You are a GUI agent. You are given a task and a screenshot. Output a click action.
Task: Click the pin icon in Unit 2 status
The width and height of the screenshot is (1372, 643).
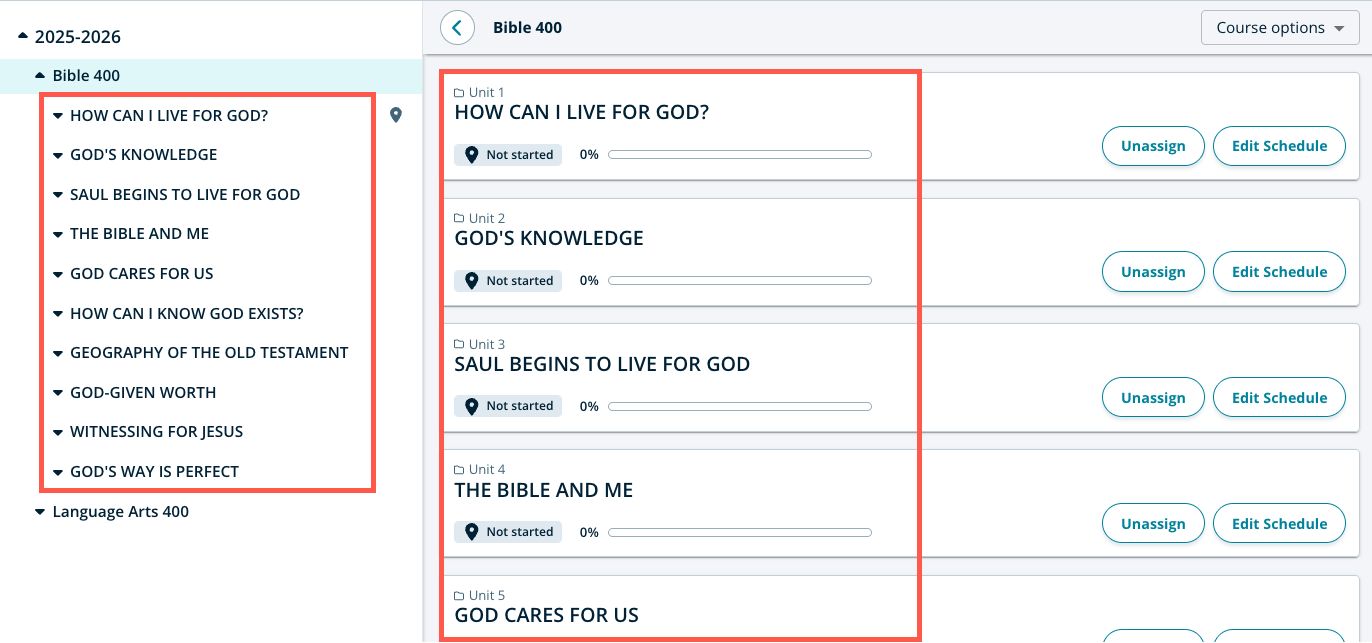[x=472, y=281]
